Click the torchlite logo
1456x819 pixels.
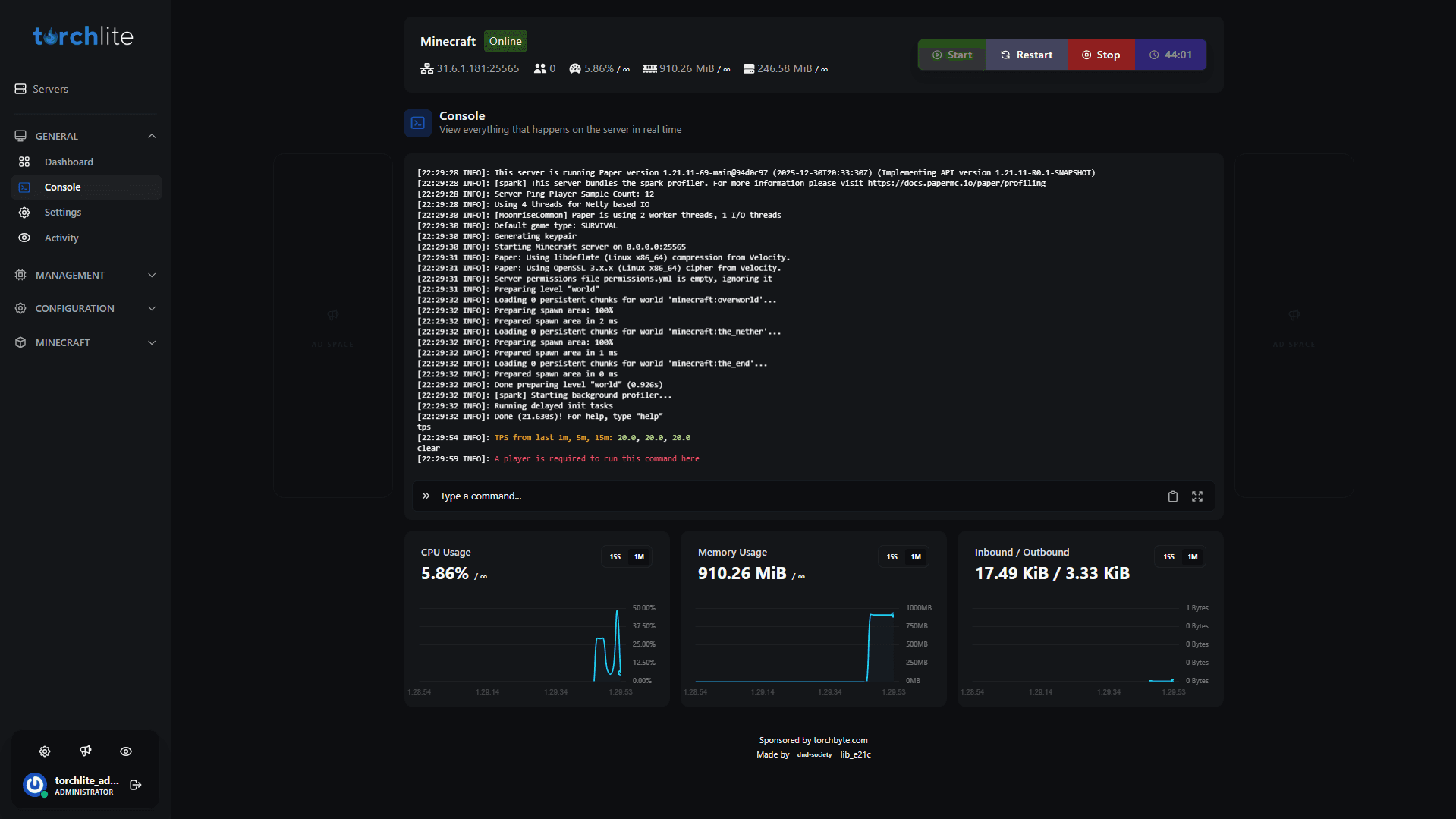83,36
